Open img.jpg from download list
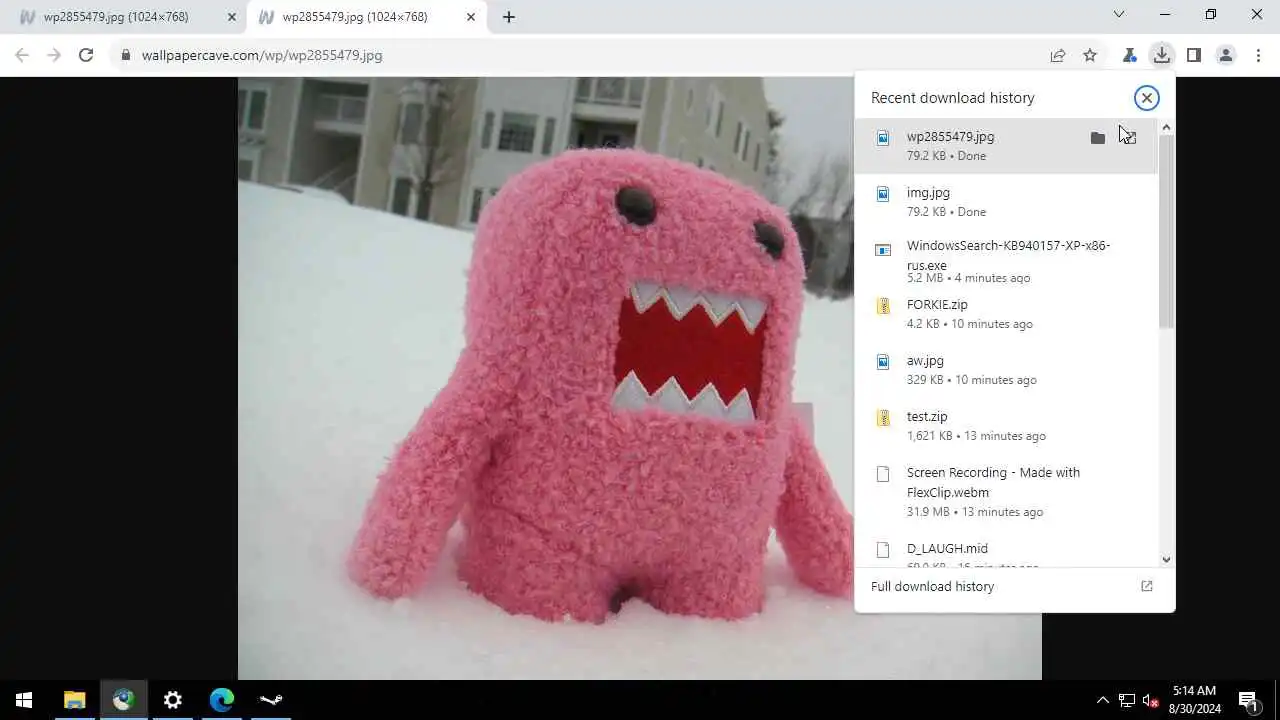The height and width of the screenshot is (720, 1280). point(1006,202)
